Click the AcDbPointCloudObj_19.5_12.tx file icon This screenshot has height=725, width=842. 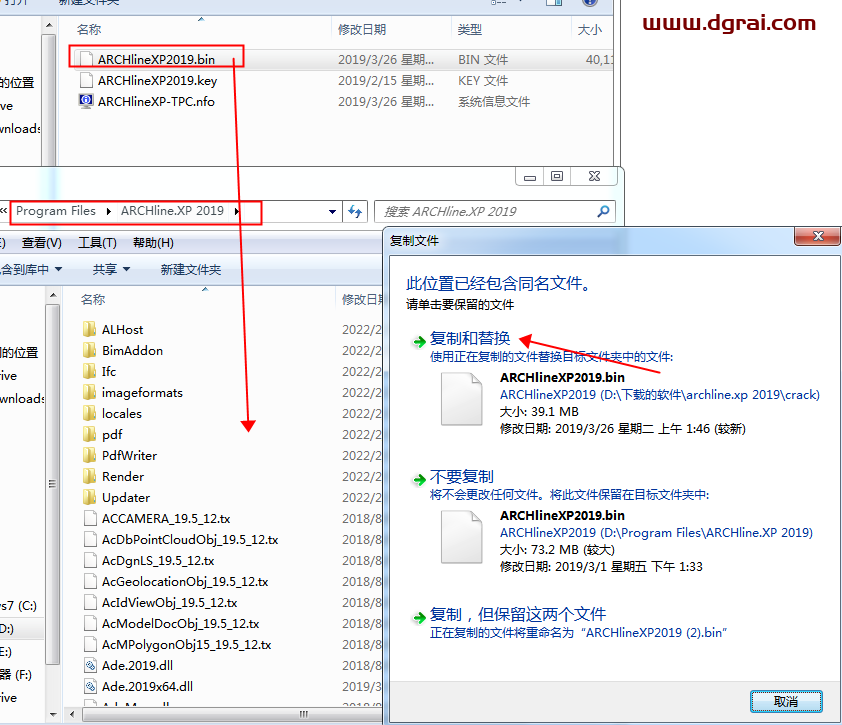pyautogui.click(x=90, y=539)
